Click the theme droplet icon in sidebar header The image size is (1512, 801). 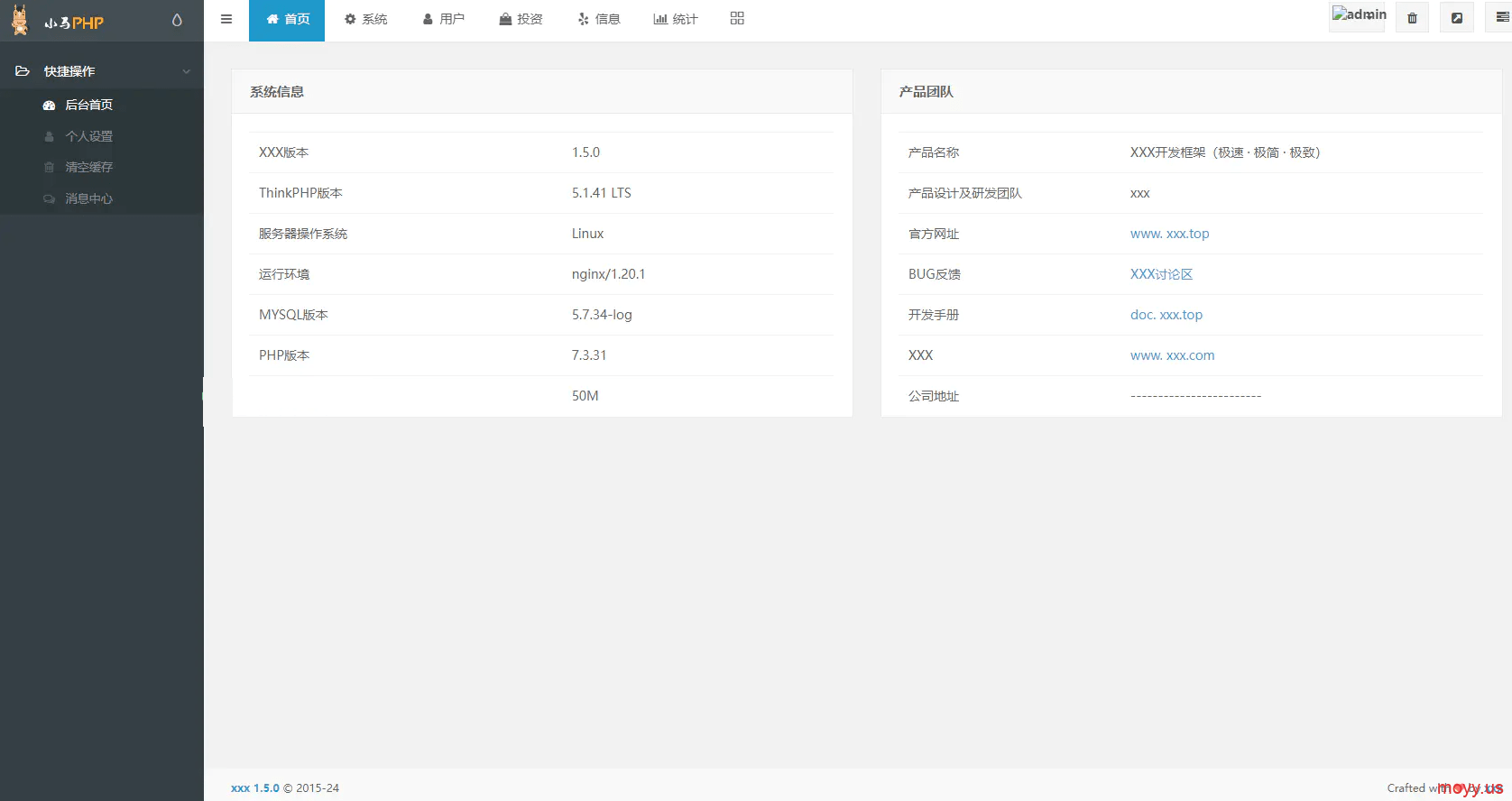coord(177,20)
